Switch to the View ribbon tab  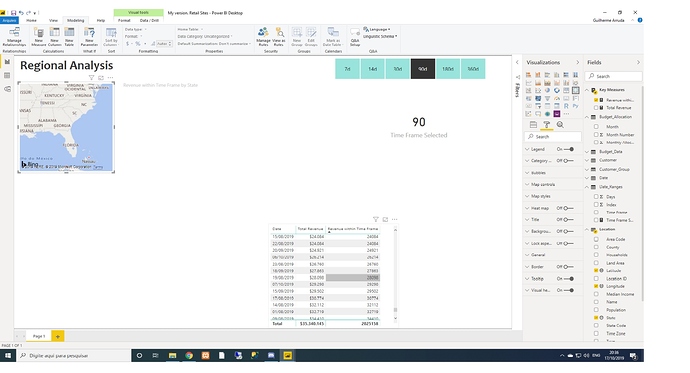pos(53,20)
